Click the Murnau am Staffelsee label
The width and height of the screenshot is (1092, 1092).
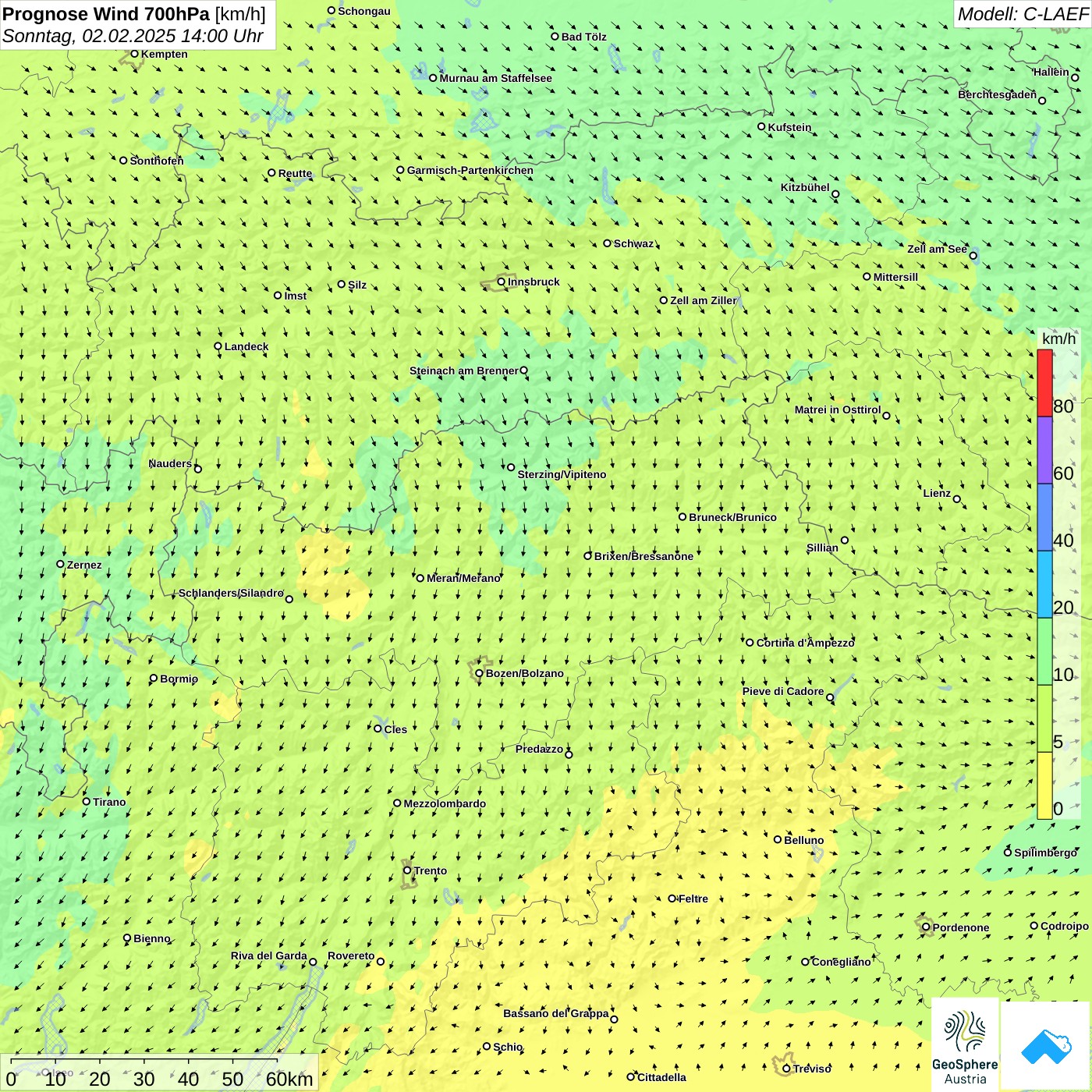click(x=495, y=78)
